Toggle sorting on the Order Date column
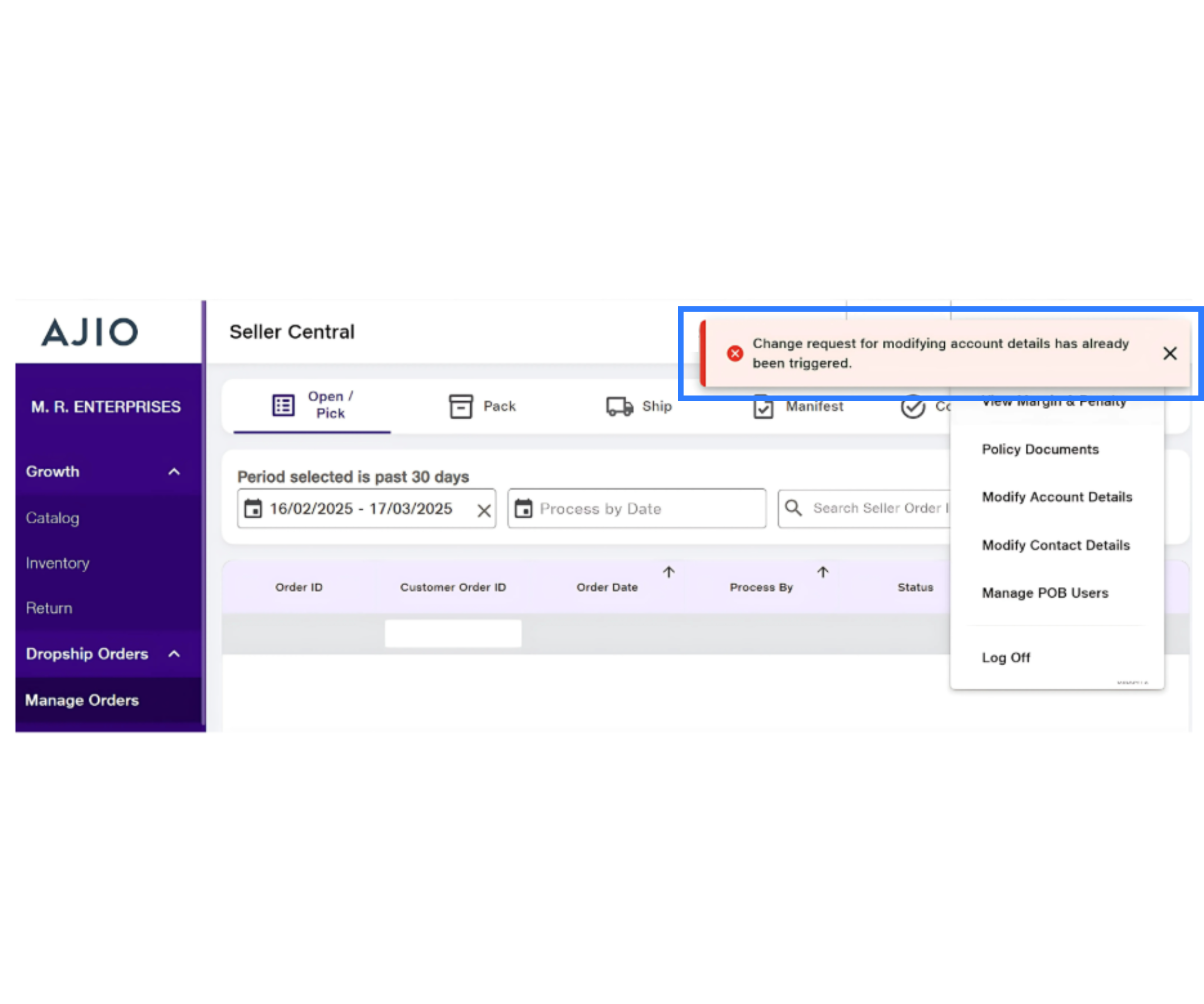Viewport: 1204px width, 1004px height. tap(668, 572)
